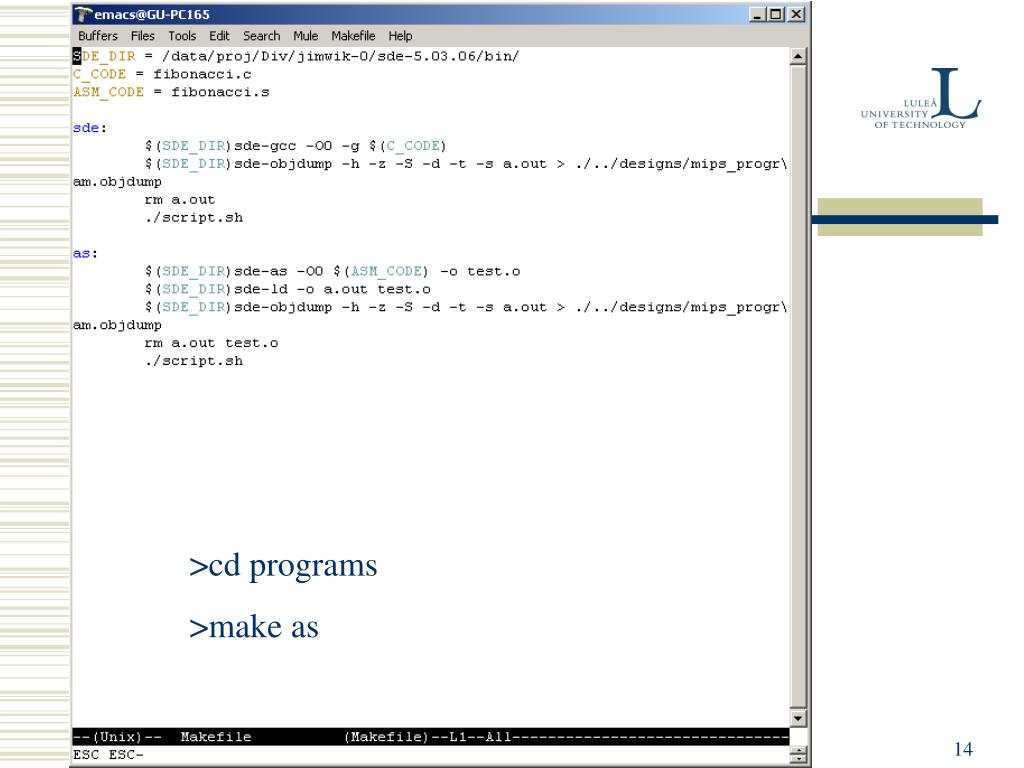Click the scrollbar up arrow
The width and height of the screenshot is (1024, 768).
click(x=797, y=57)
